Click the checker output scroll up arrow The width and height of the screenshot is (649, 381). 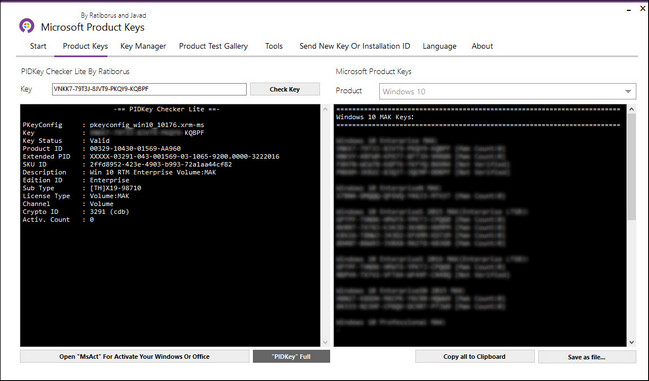pos(325,110)
